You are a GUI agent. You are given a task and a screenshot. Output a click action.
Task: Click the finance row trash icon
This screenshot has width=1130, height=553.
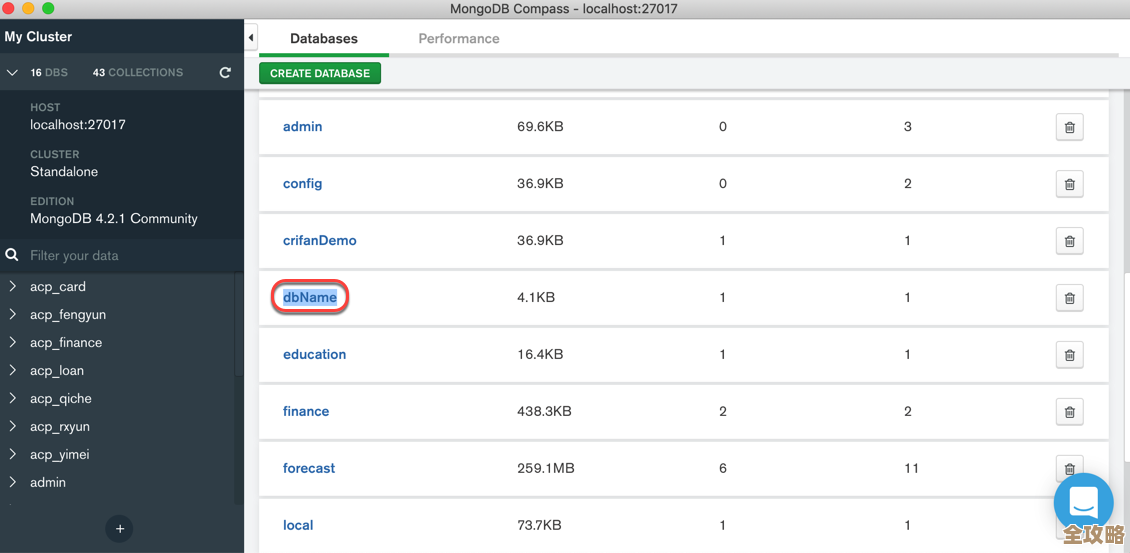(1069, 412)
